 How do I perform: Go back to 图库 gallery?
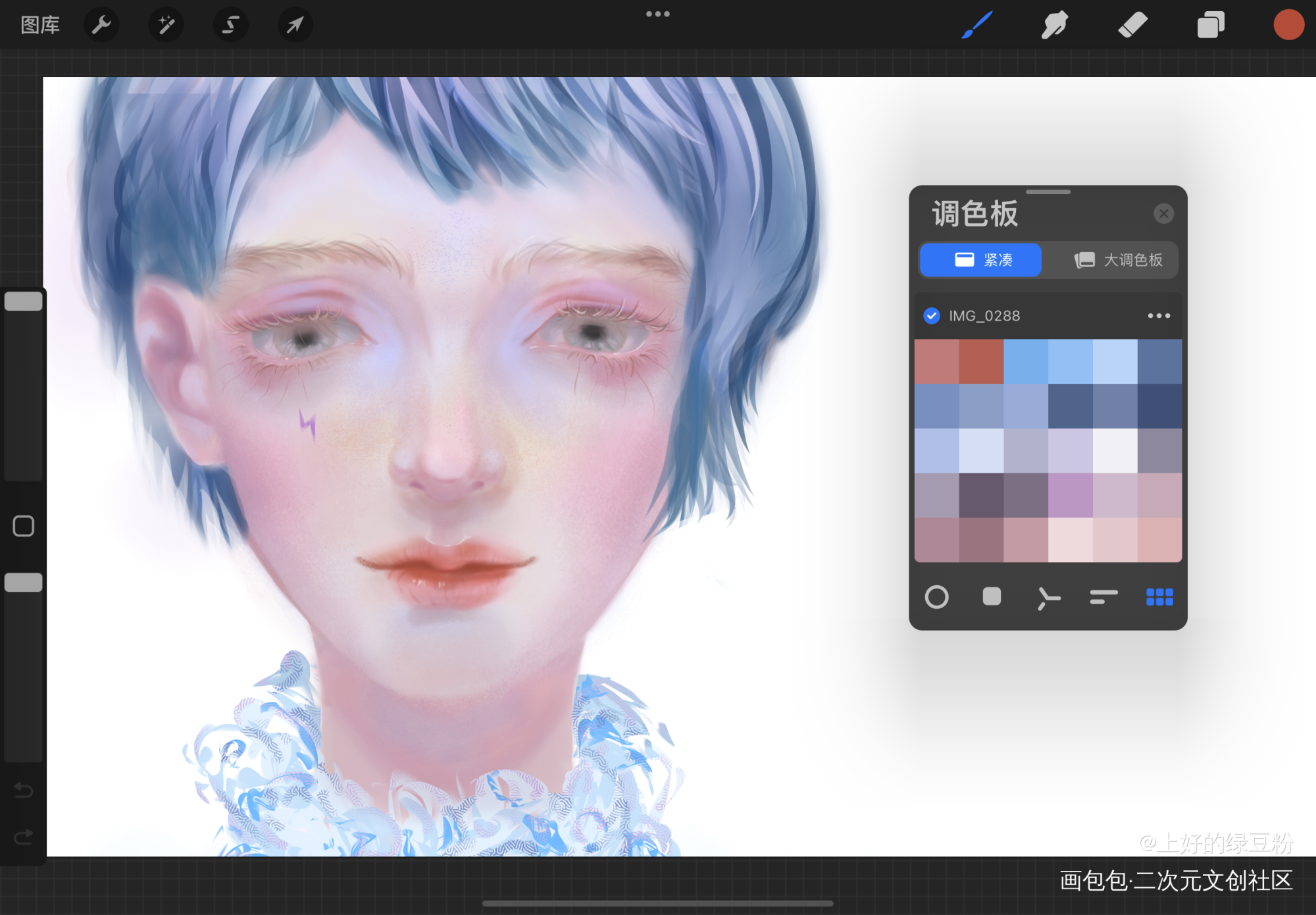(x=40, y=25)
